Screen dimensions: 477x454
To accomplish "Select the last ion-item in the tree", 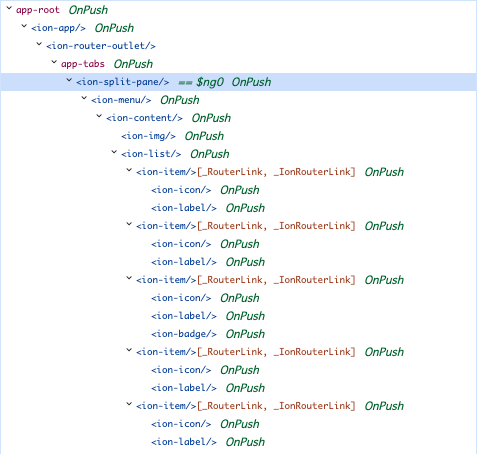I will [166, 406].
